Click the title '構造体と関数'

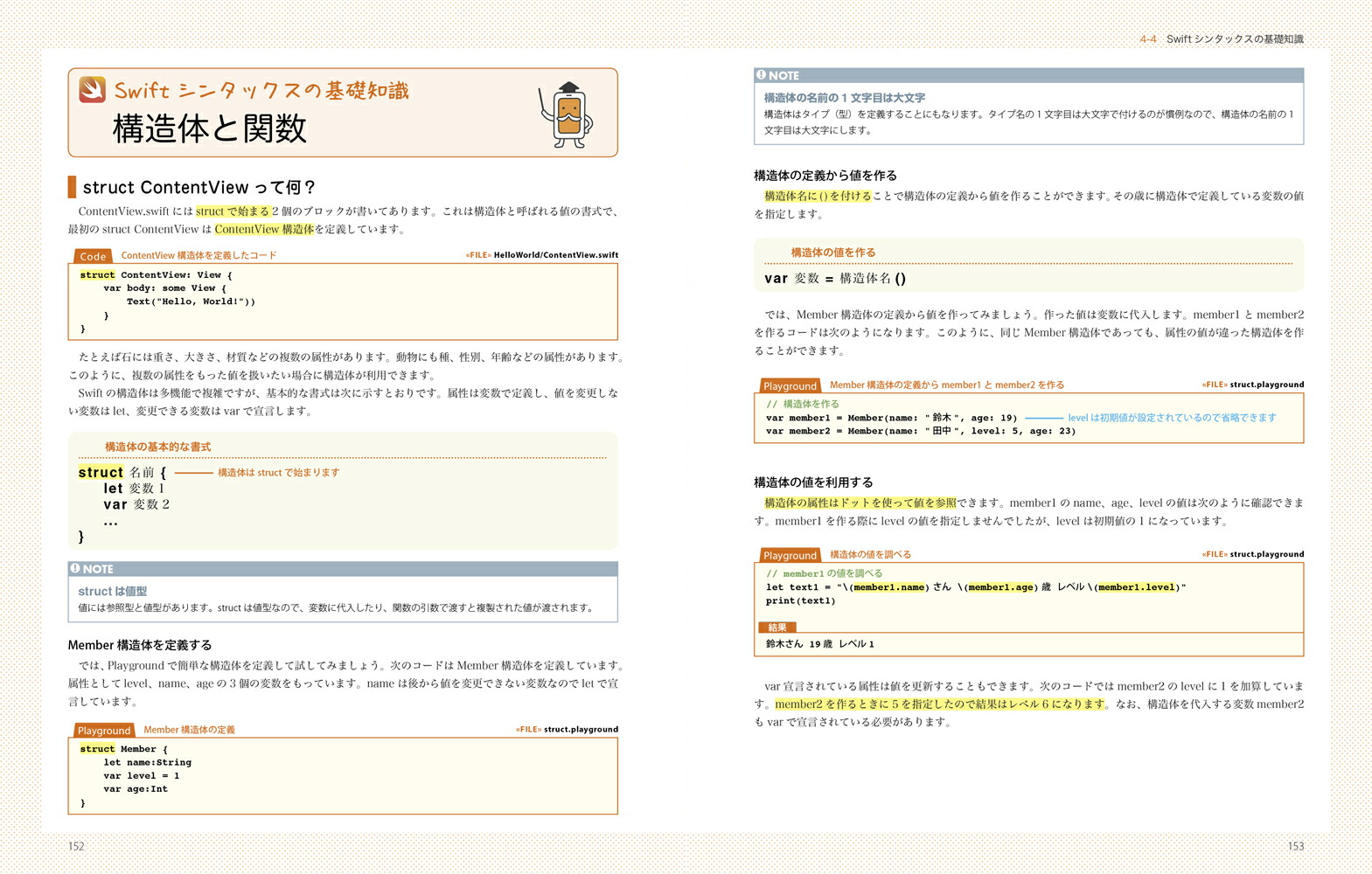point(210,128)
